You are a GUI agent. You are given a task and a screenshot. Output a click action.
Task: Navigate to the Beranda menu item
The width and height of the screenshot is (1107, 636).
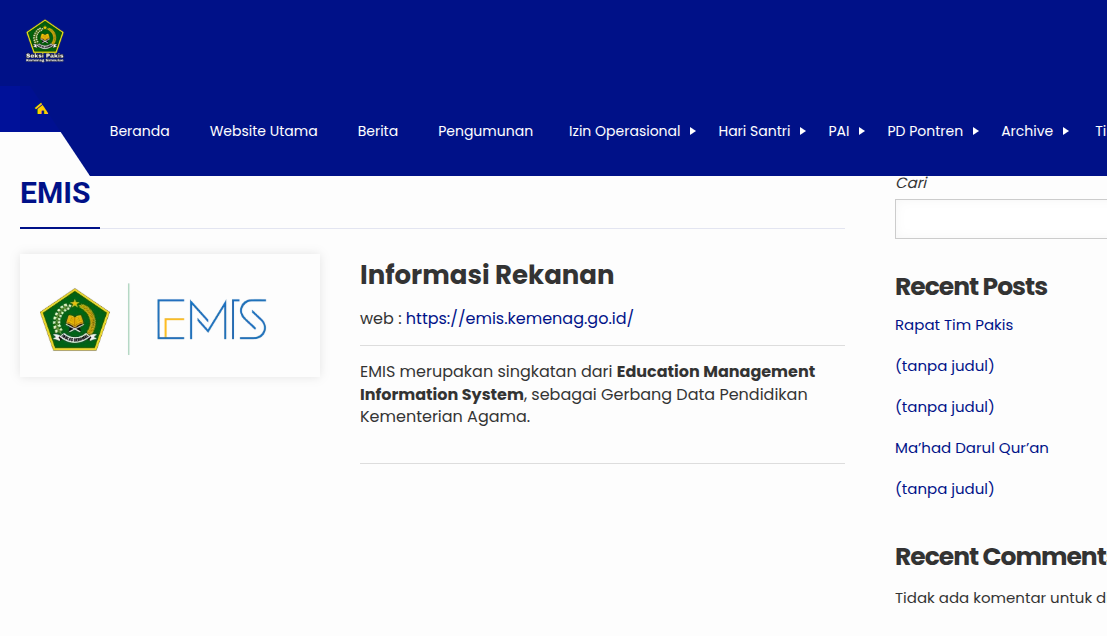click(139, 131)
